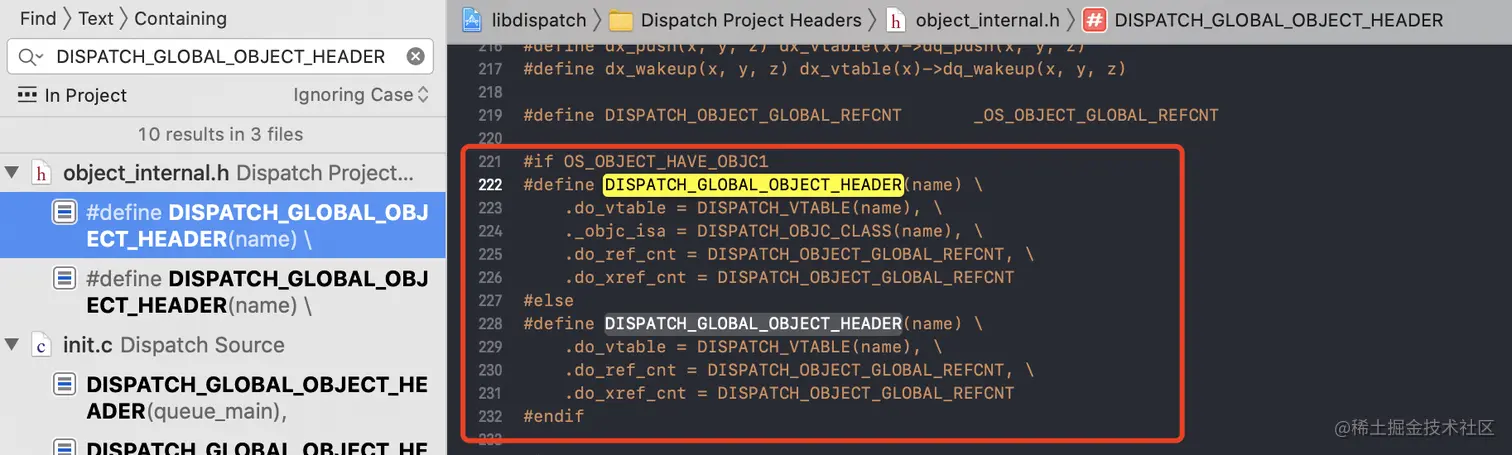The width and height of the screenshot is (1512, 455).
Task: Click the red # symbol icon in jump bar
Action: [x=1094, y=20]
